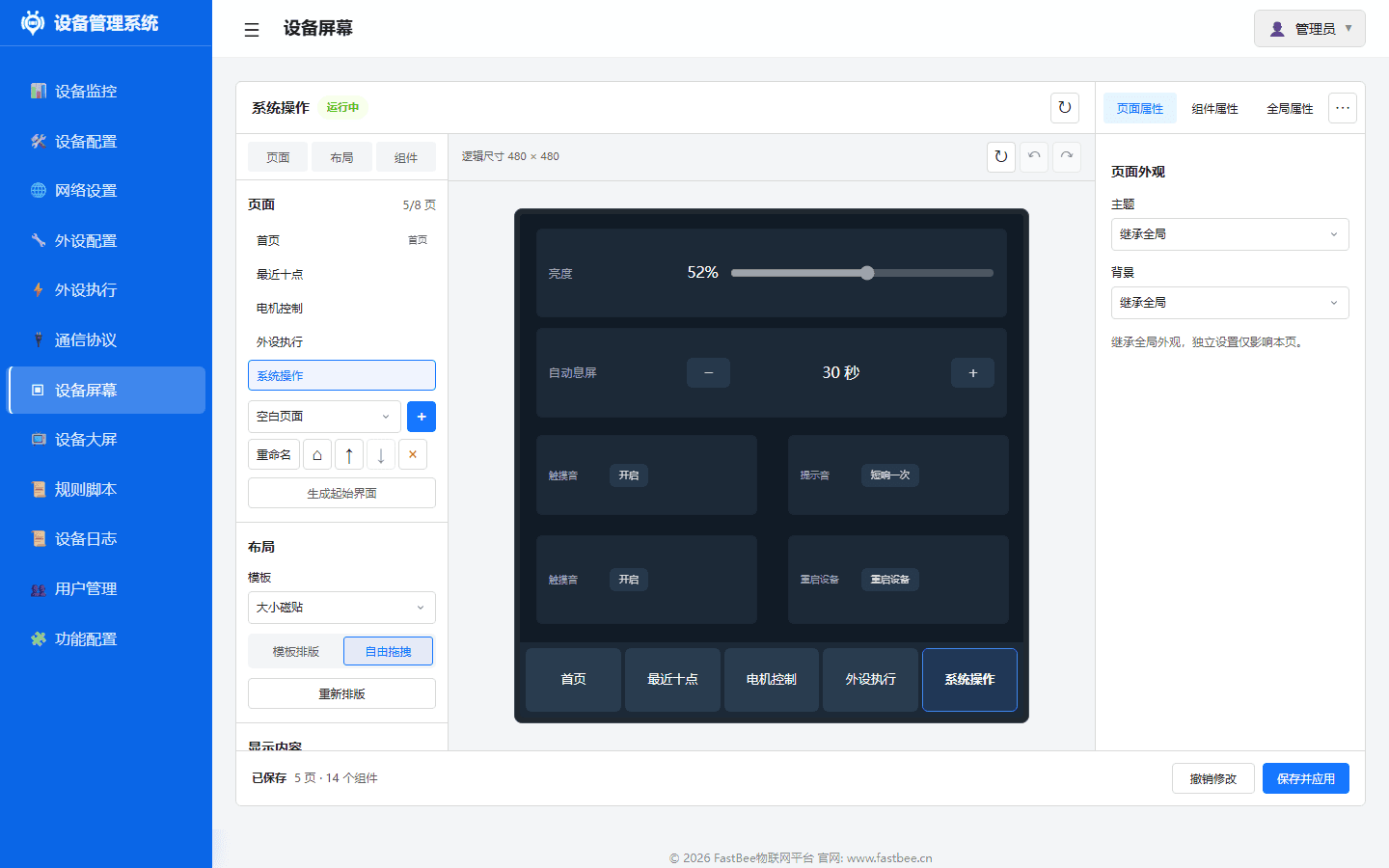Switch to 全局属性 tab
This screenshot has height=868, width=1389.
pyautogui.click(x=1290, y=108)
